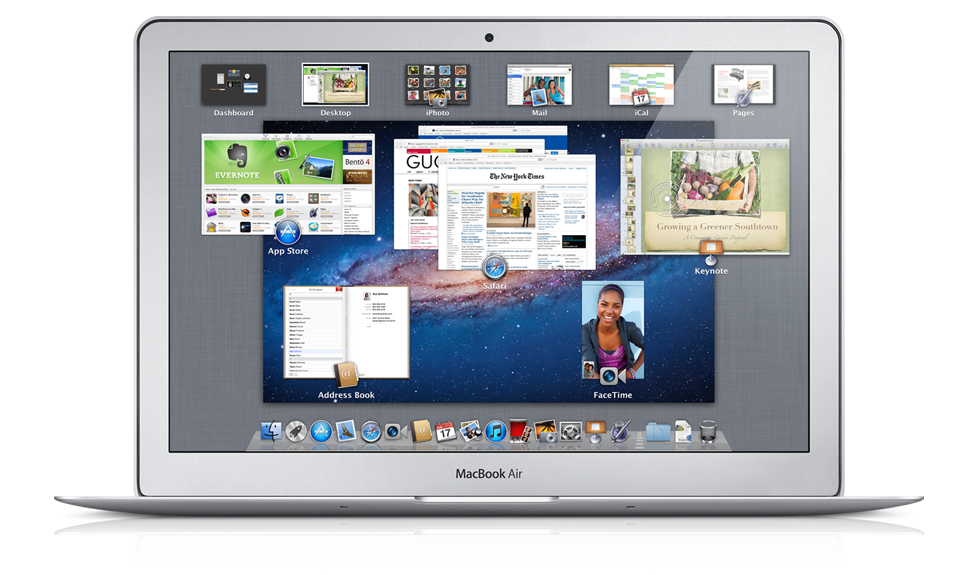Open the blue folder stack in Dock
This screenshot has height=575, width=980.
pyautogui.click(x=658, y=431)
